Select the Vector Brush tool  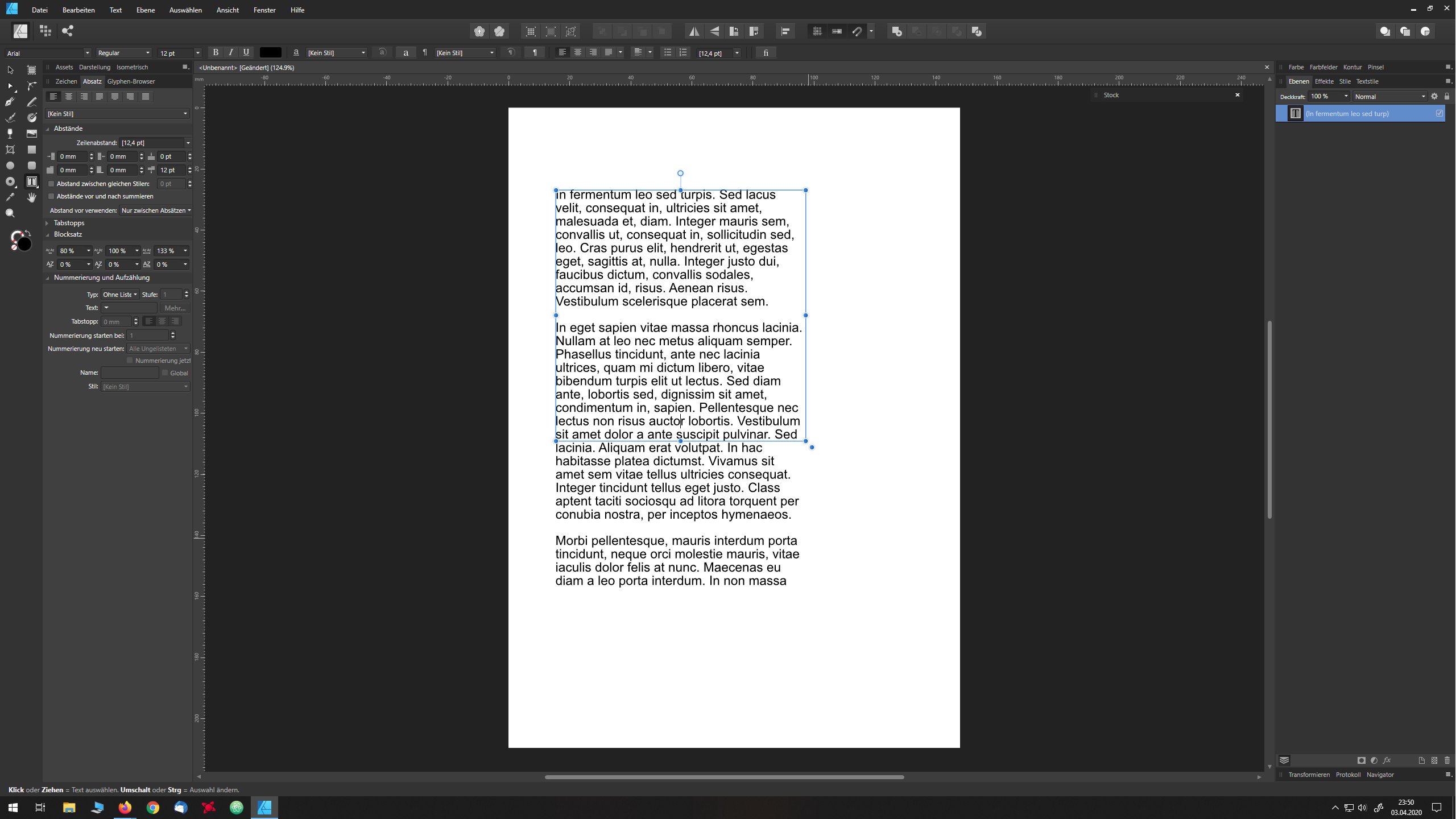pyautogui.click(x=10, y=118)
